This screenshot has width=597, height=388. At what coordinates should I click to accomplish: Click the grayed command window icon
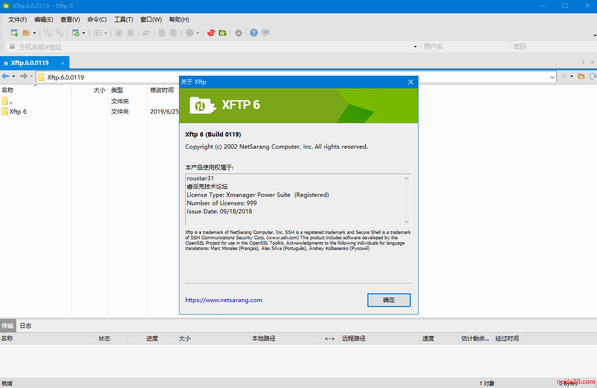coord(97,33)
